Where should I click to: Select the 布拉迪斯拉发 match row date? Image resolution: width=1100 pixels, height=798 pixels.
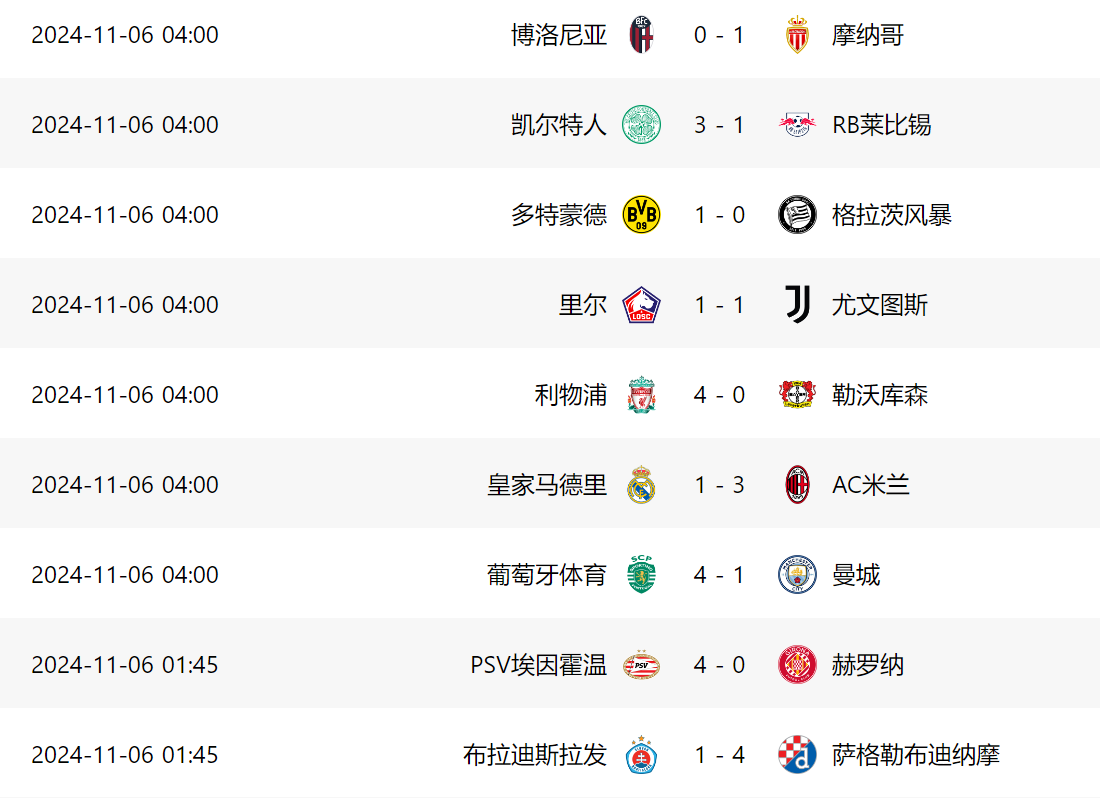click(x=125, y=755)
